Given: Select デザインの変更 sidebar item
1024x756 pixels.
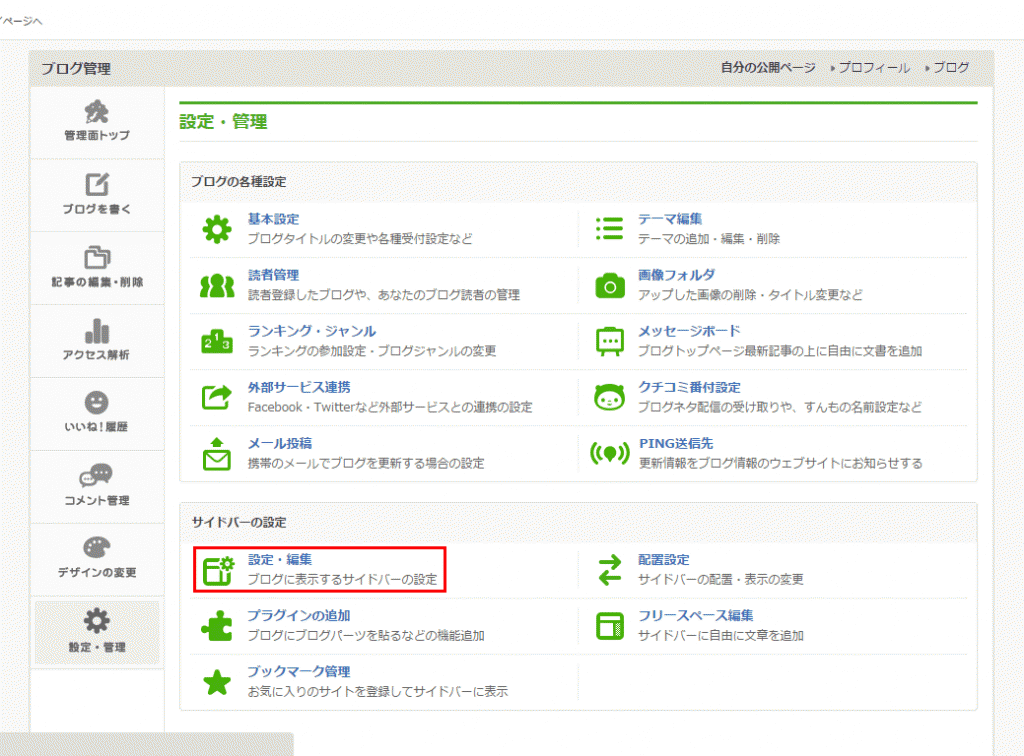Looking at the screenshot, I should tap(97, 558).
